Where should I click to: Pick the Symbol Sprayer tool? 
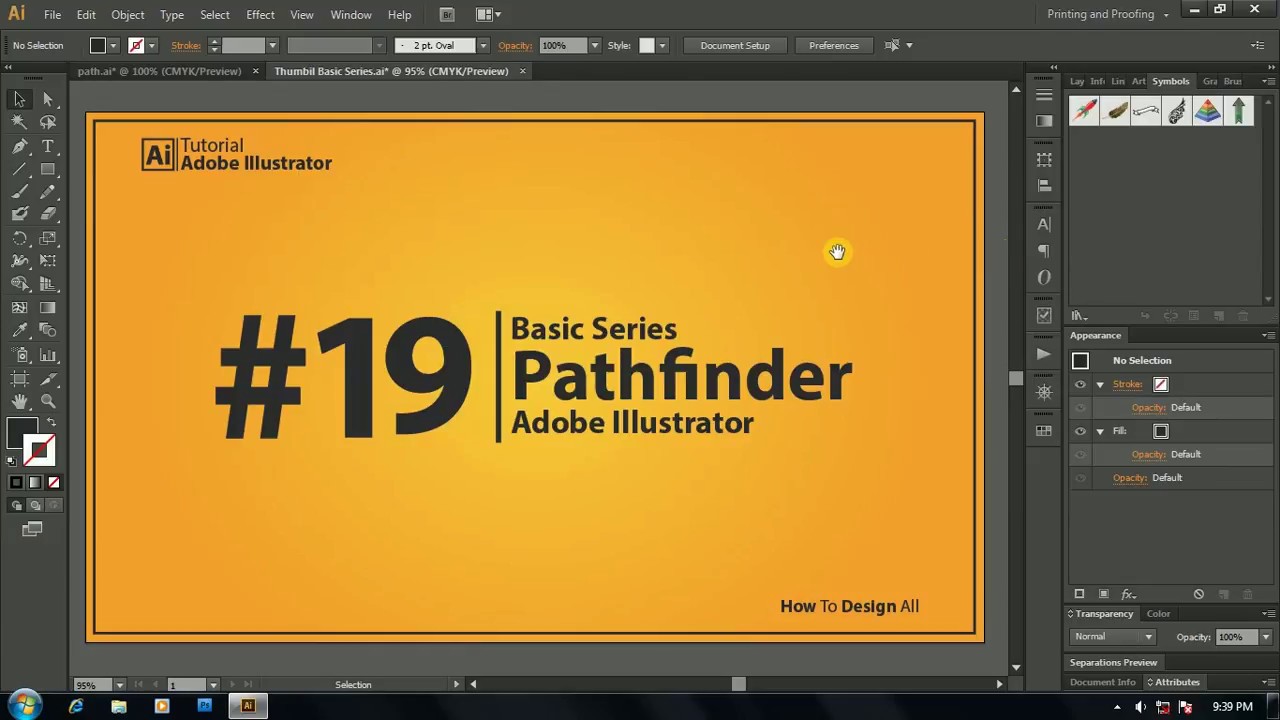(x=19, y=355)
